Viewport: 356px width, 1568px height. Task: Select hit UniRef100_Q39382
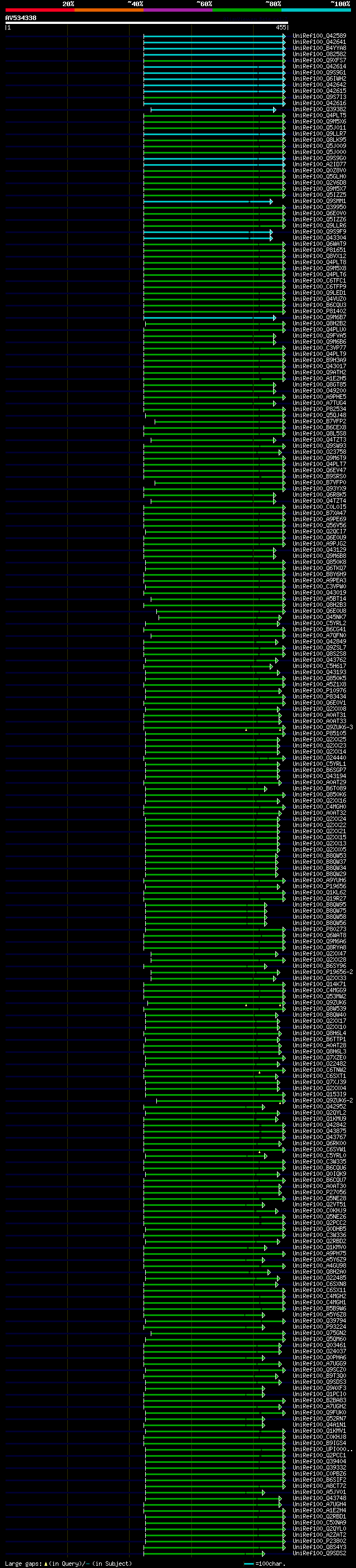click(x=319, y=110)
